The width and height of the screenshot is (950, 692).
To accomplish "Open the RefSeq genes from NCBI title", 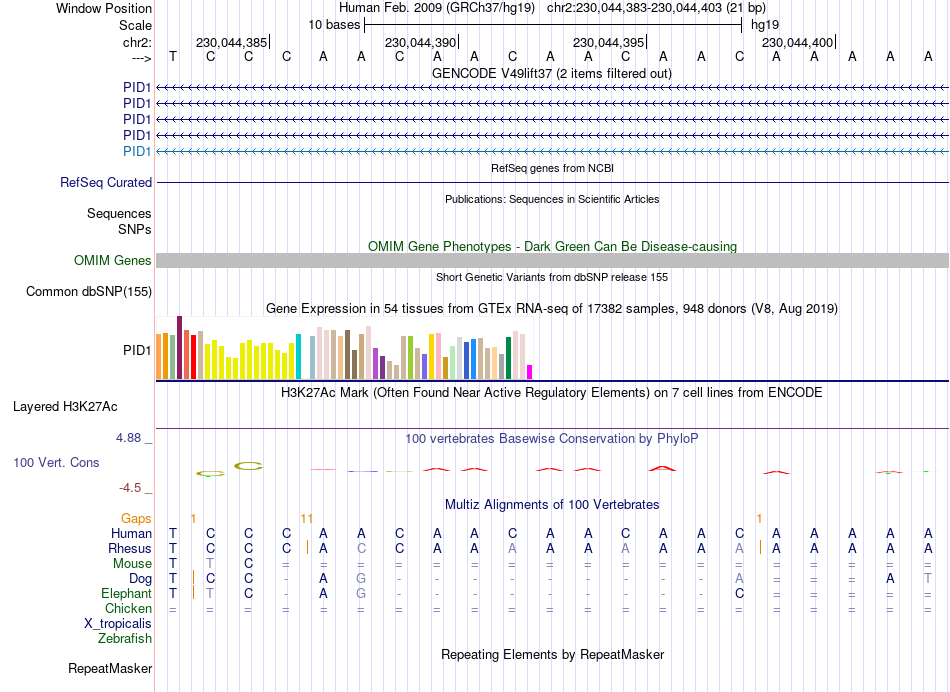I will (552, 168).
